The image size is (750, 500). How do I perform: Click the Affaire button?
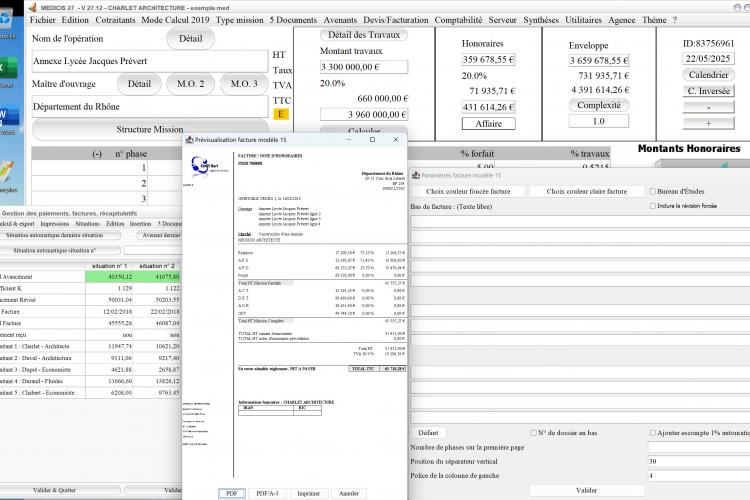488,123
